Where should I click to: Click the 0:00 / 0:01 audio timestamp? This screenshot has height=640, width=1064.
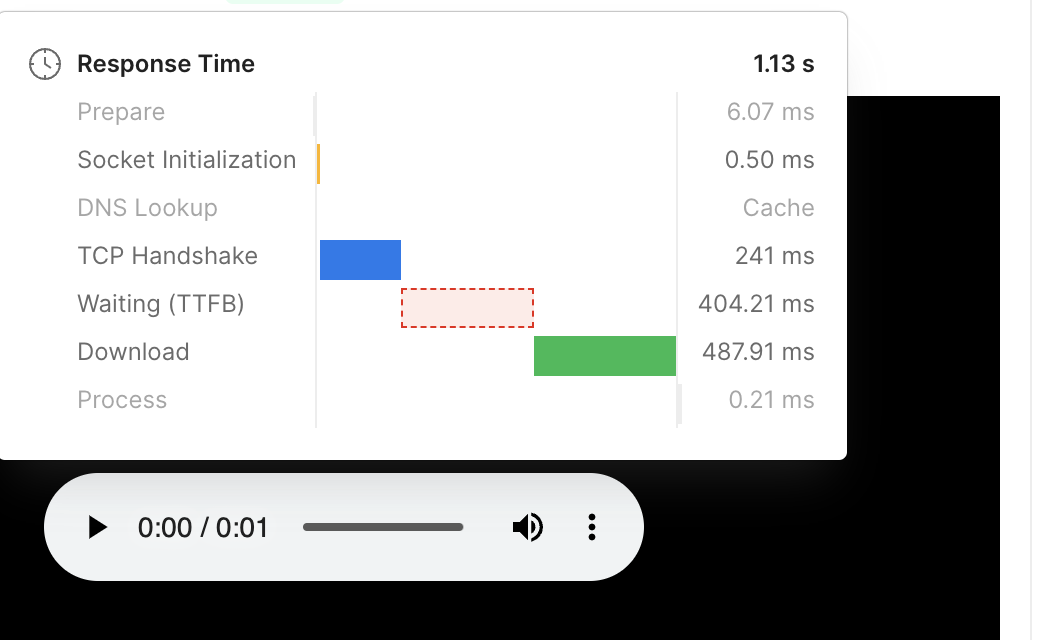[203, 527]
